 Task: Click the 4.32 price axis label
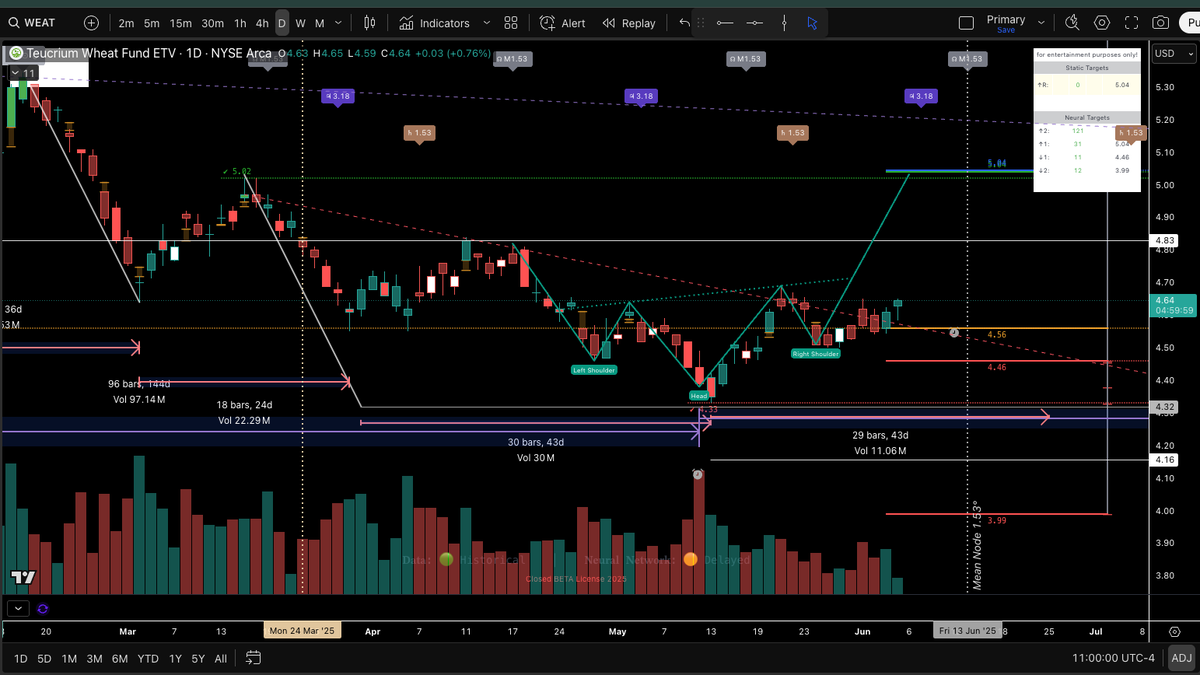pyautogui.click(x=1164, y=408)
